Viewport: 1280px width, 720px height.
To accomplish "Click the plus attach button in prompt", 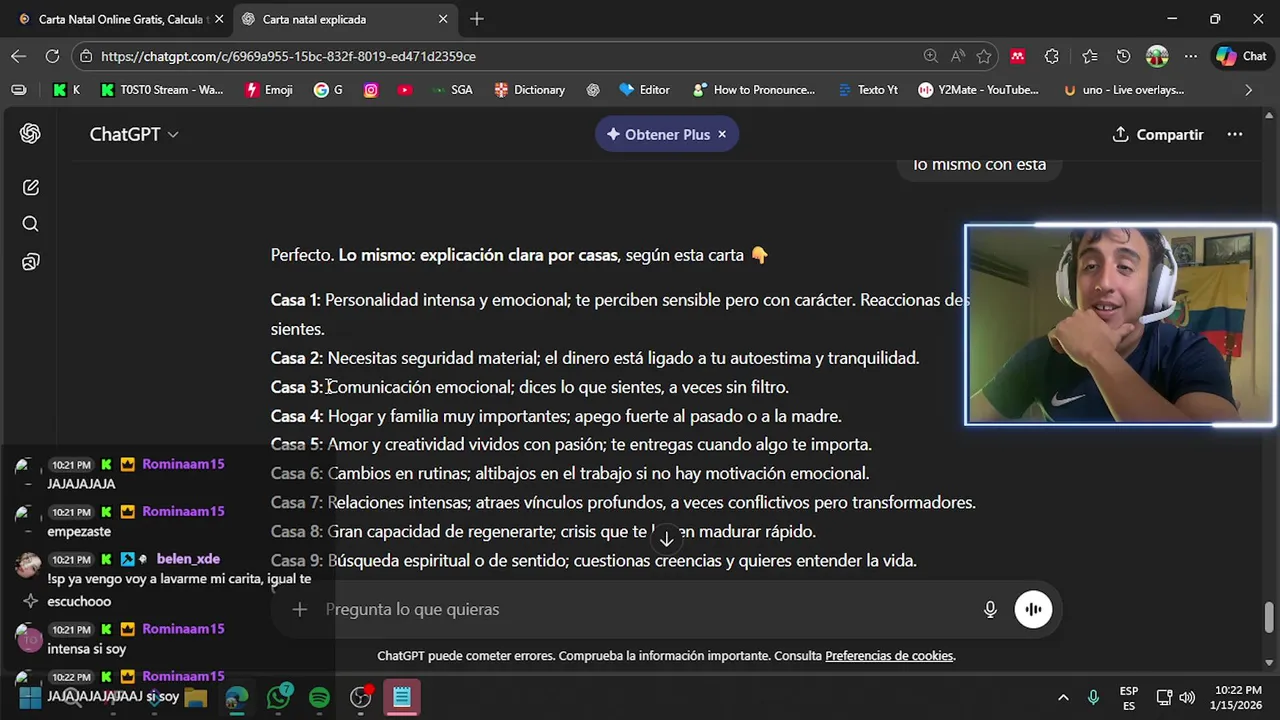I will click(x=299, y=609).
